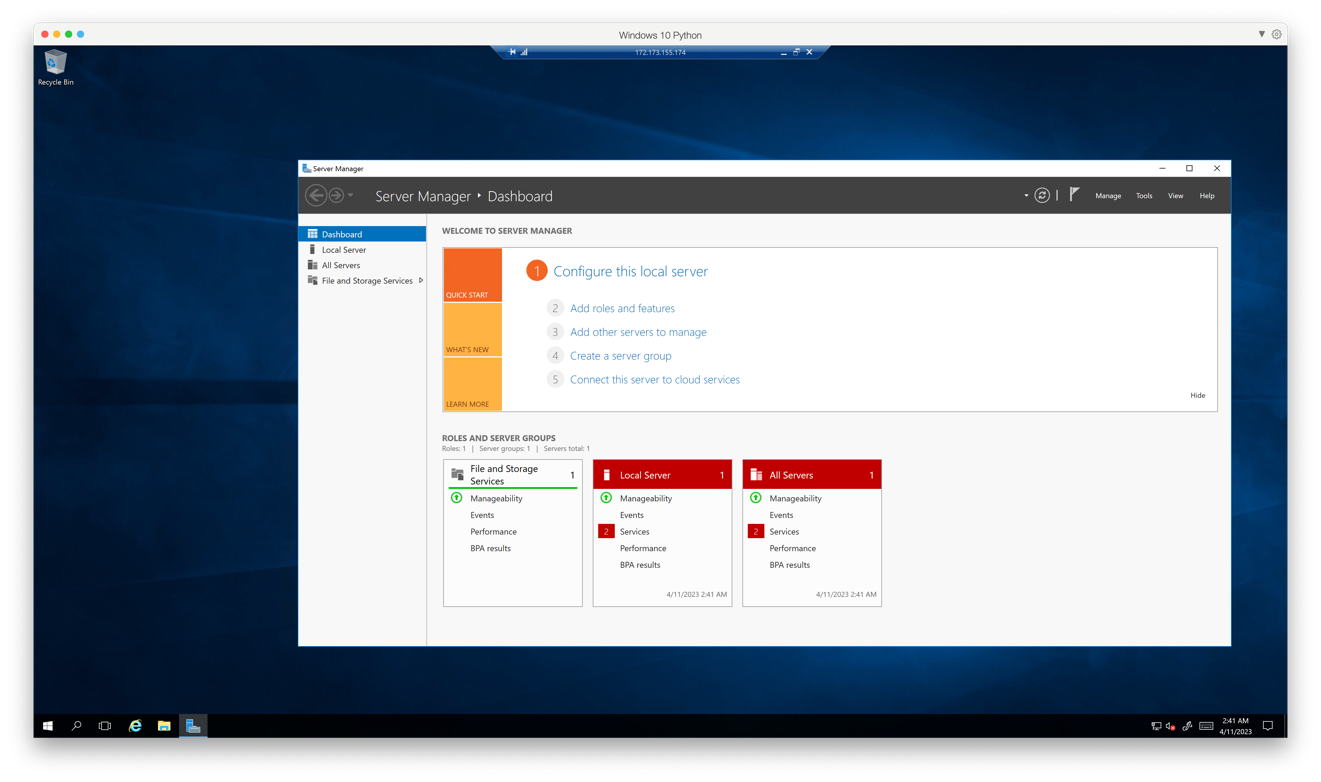Click Add roles and features link

622,308
